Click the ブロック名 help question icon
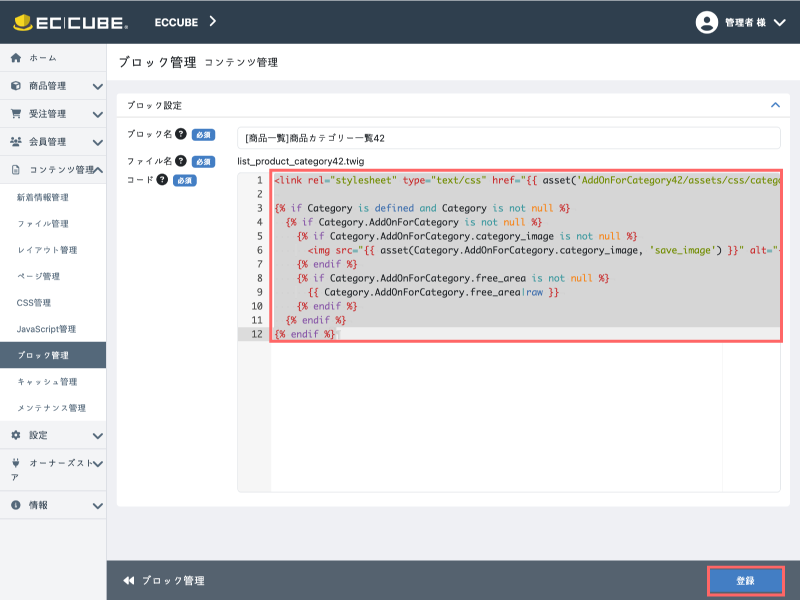 point(181,134)
